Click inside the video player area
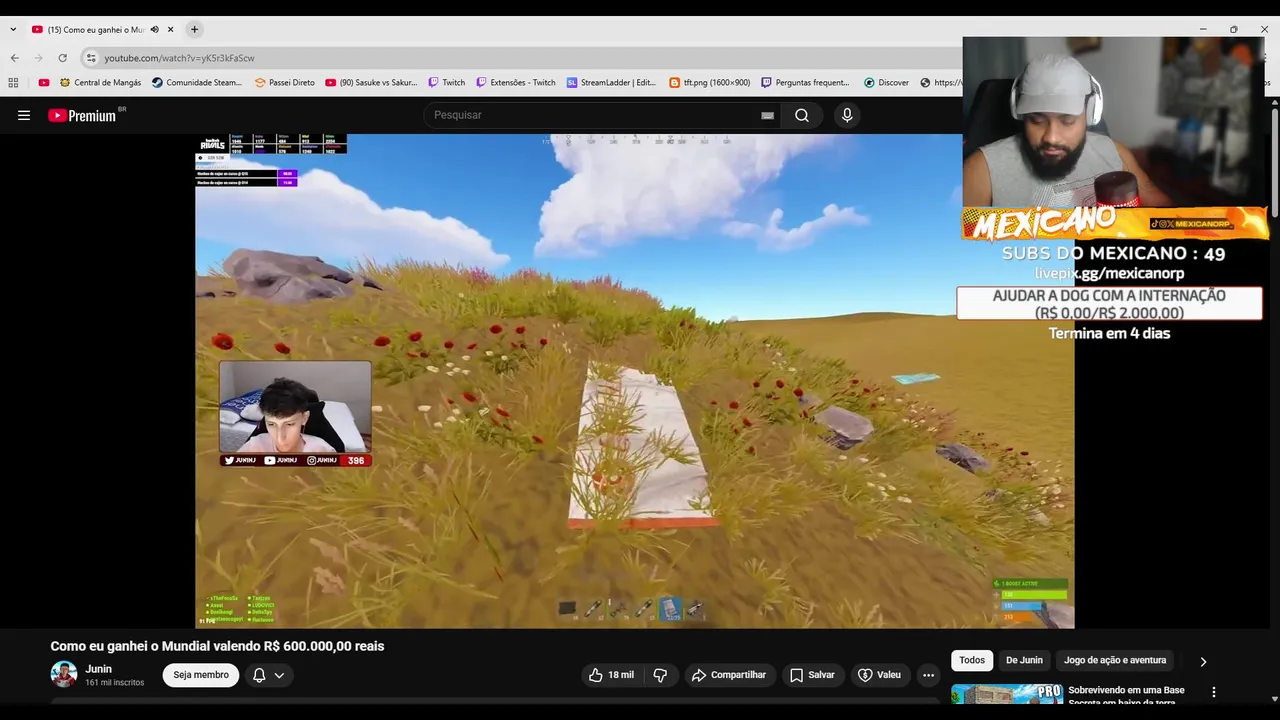Viewport: 1280px width, 720px height. pos(635,381)
